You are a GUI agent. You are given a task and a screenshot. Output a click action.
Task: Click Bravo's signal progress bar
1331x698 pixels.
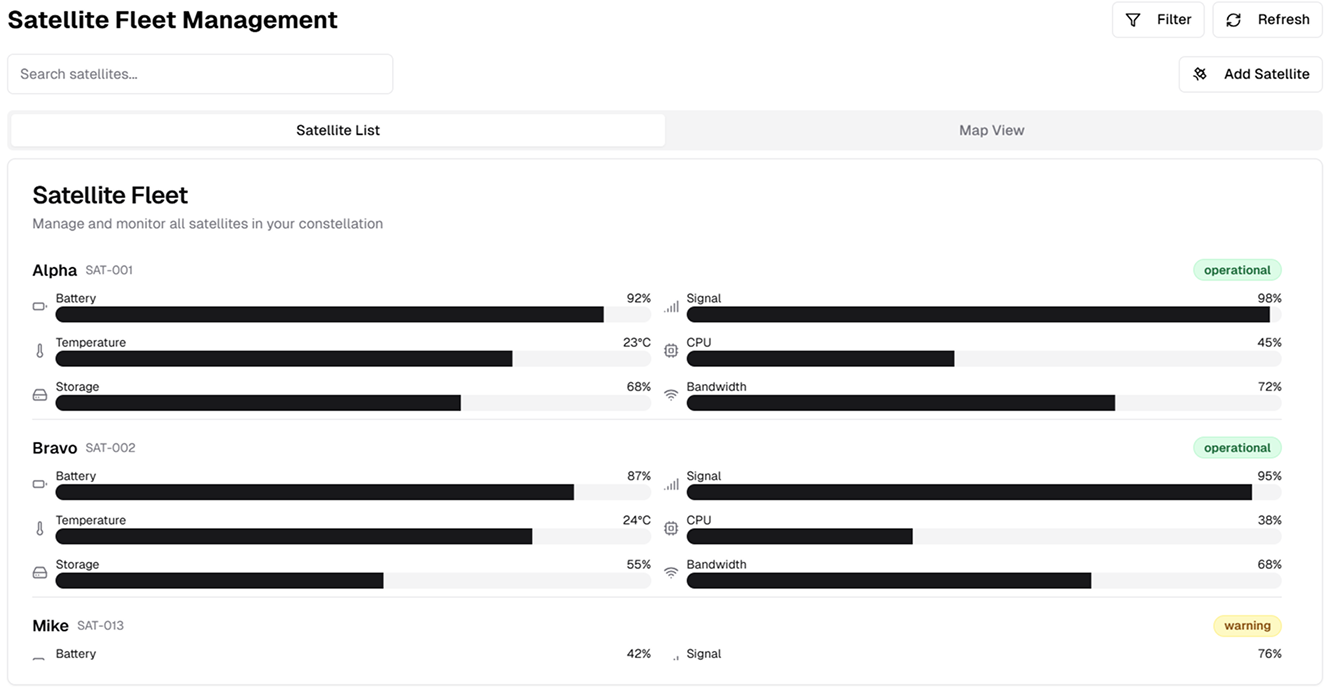984,493
